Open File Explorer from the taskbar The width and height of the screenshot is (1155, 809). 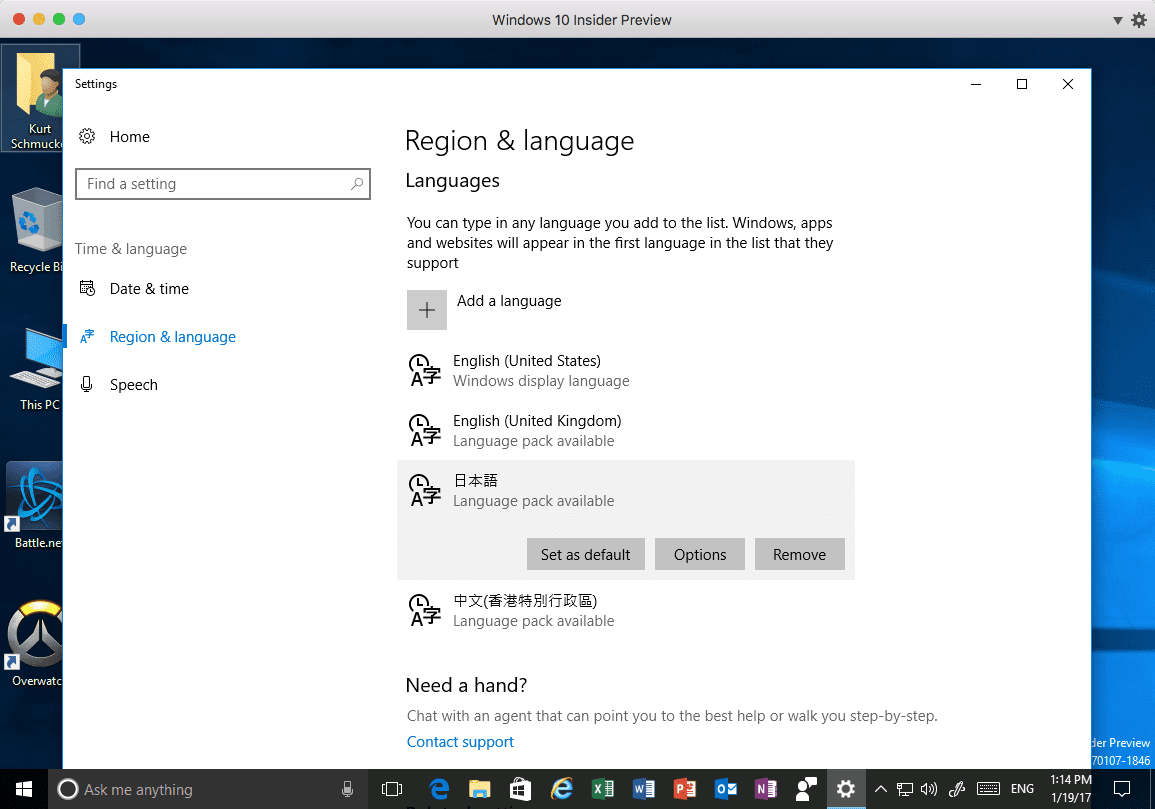click(480, 789)
